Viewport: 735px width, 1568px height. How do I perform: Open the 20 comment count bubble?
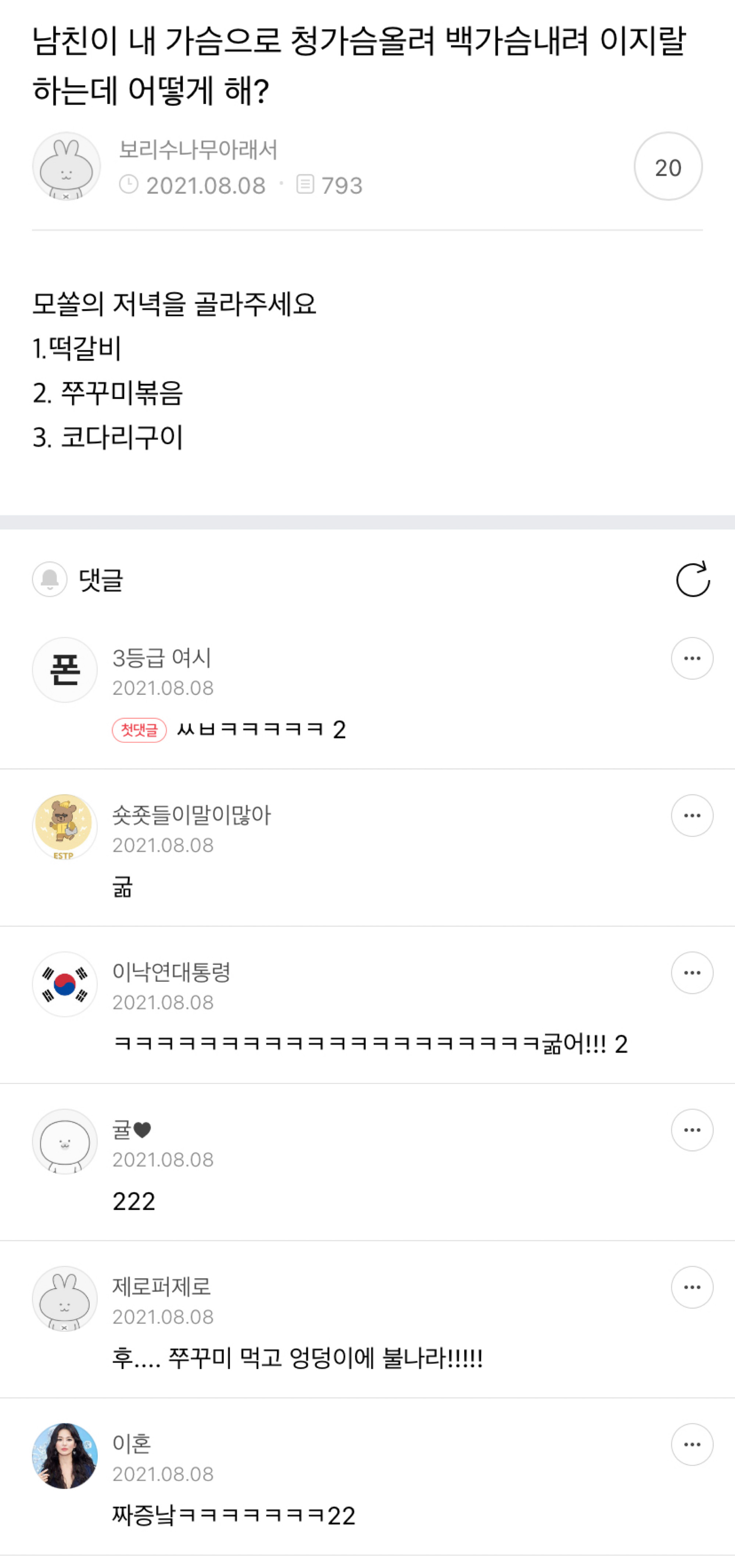coord(667,167)
